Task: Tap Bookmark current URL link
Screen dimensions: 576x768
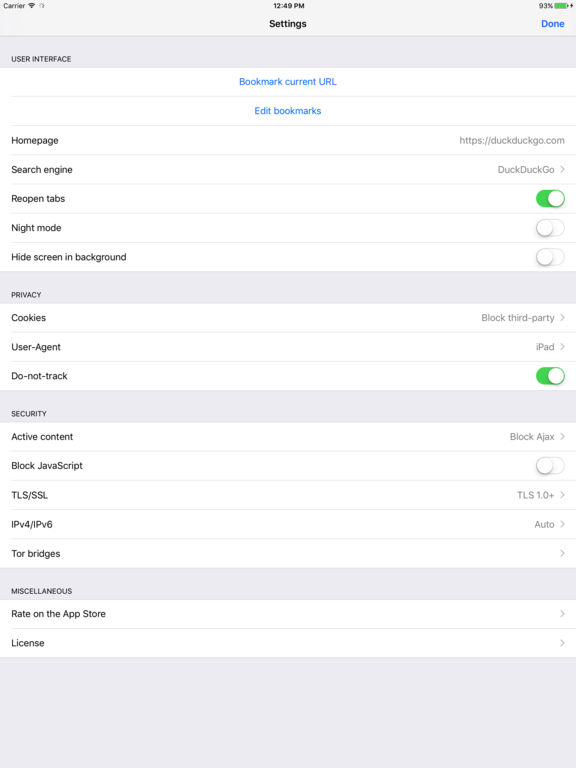Action: pos(288,82)
